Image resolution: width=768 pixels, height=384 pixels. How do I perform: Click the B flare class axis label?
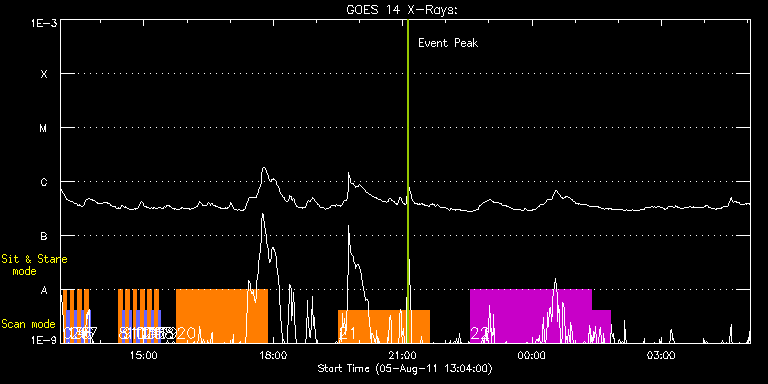coord(44,236)
